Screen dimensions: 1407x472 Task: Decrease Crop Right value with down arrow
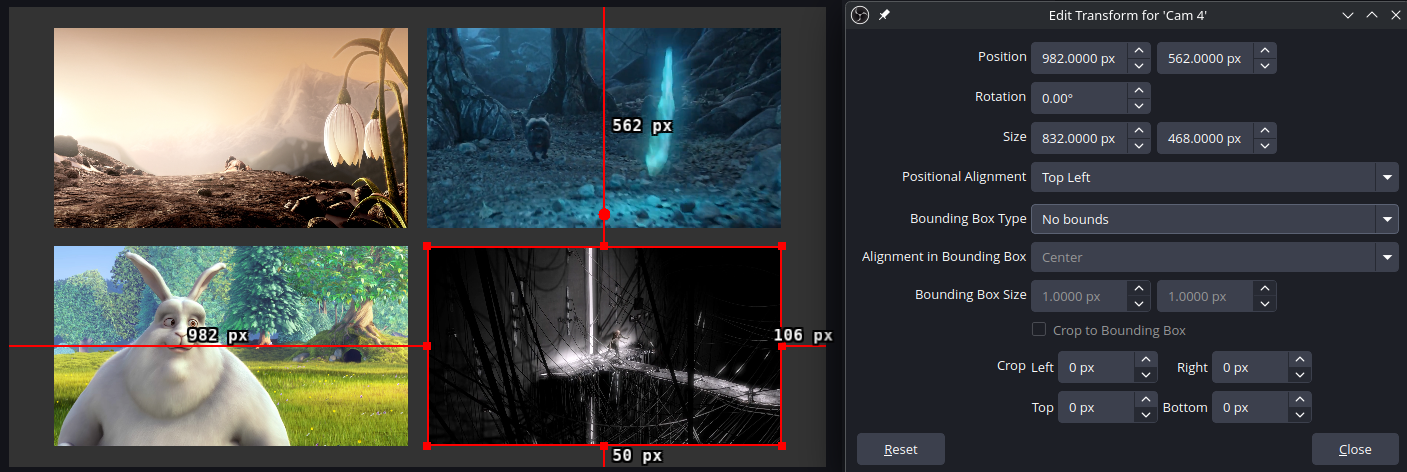pyautogui.click(x=1299, y=375)
